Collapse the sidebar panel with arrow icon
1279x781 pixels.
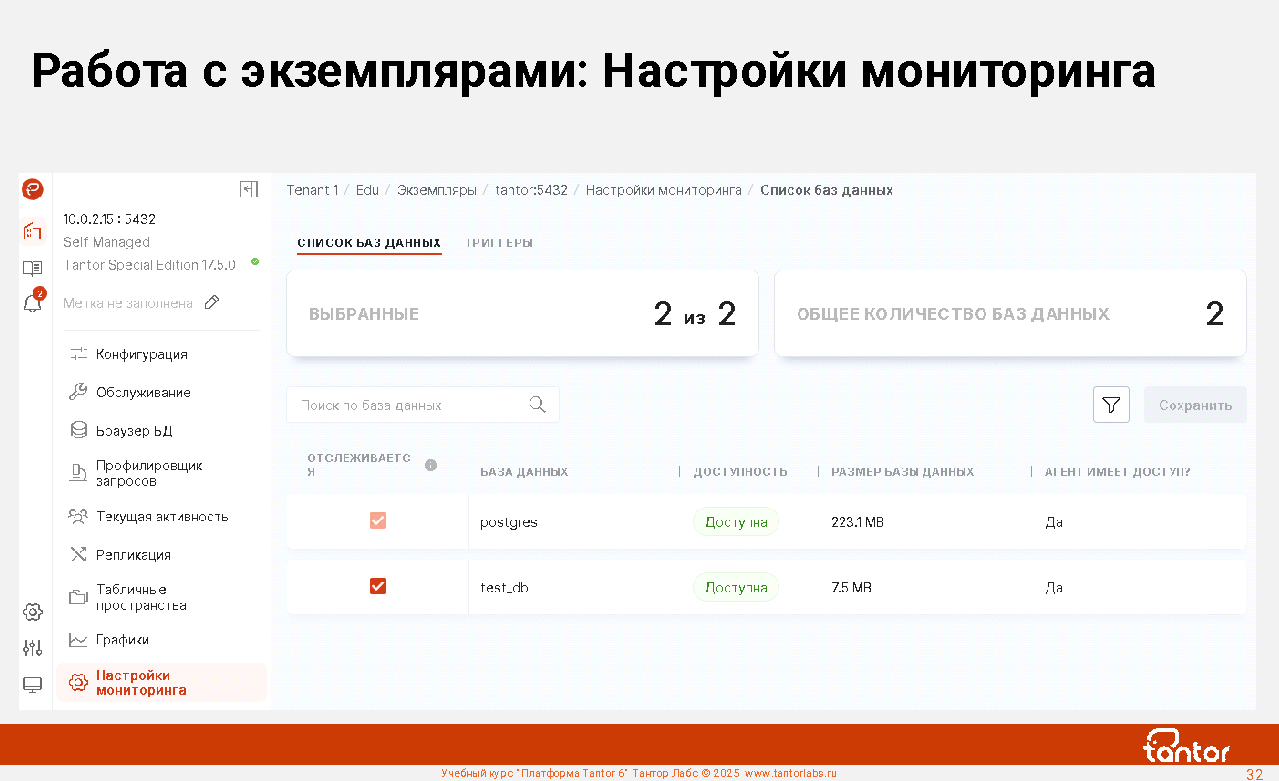(248, 189)
